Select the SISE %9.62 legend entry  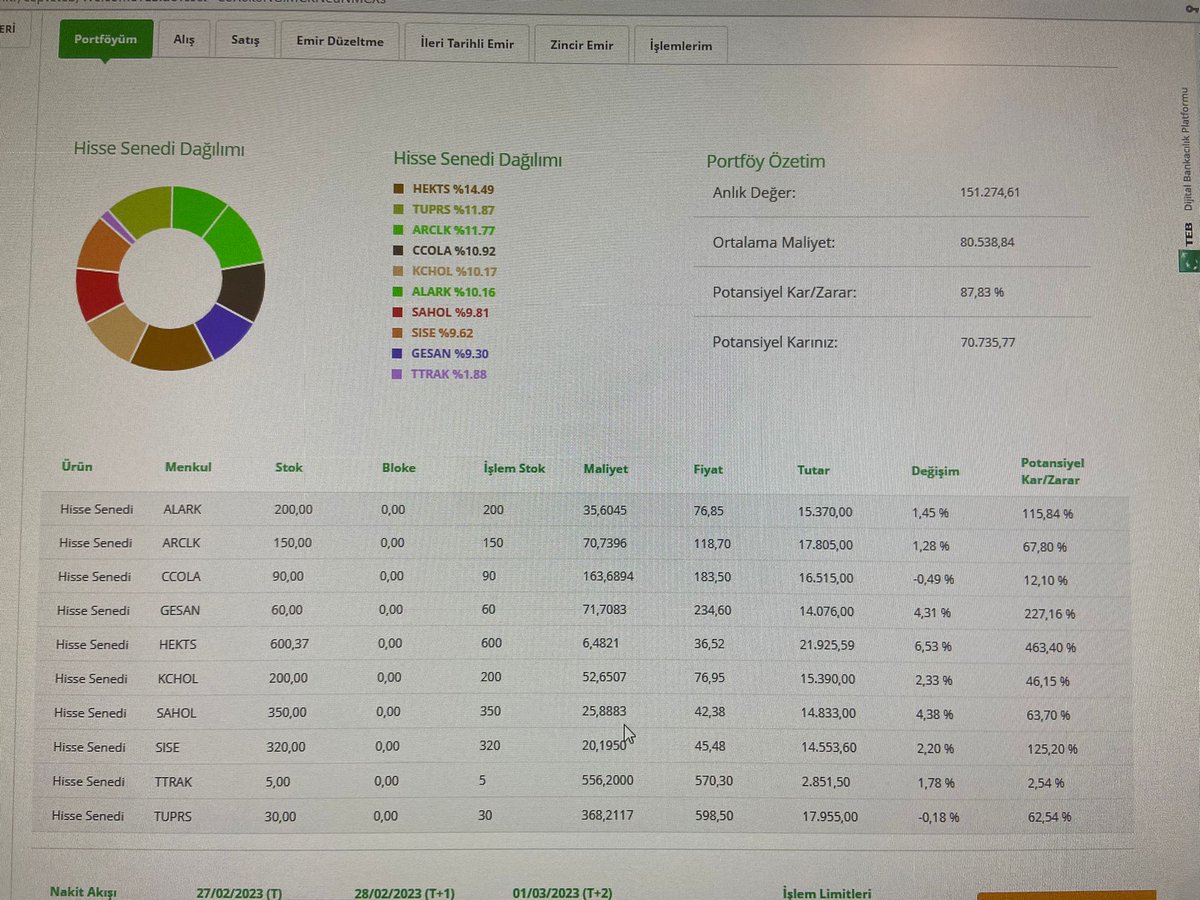click(442, 333)
